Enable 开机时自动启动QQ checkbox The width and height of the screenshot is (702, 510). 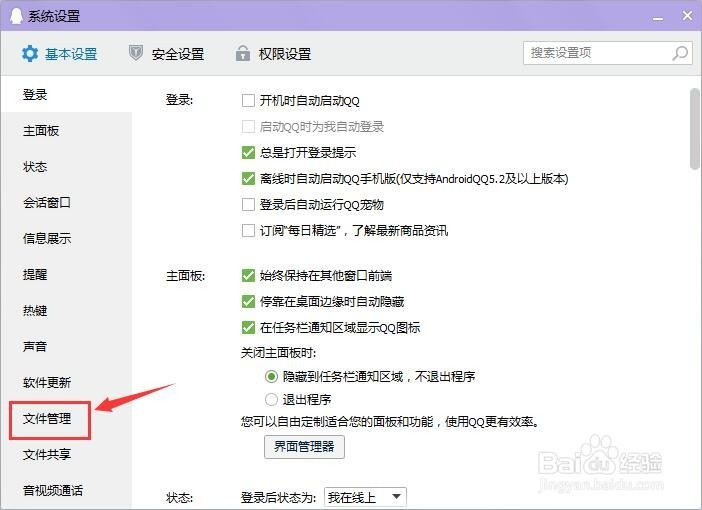pyautogui.click(x=248, y=100)
